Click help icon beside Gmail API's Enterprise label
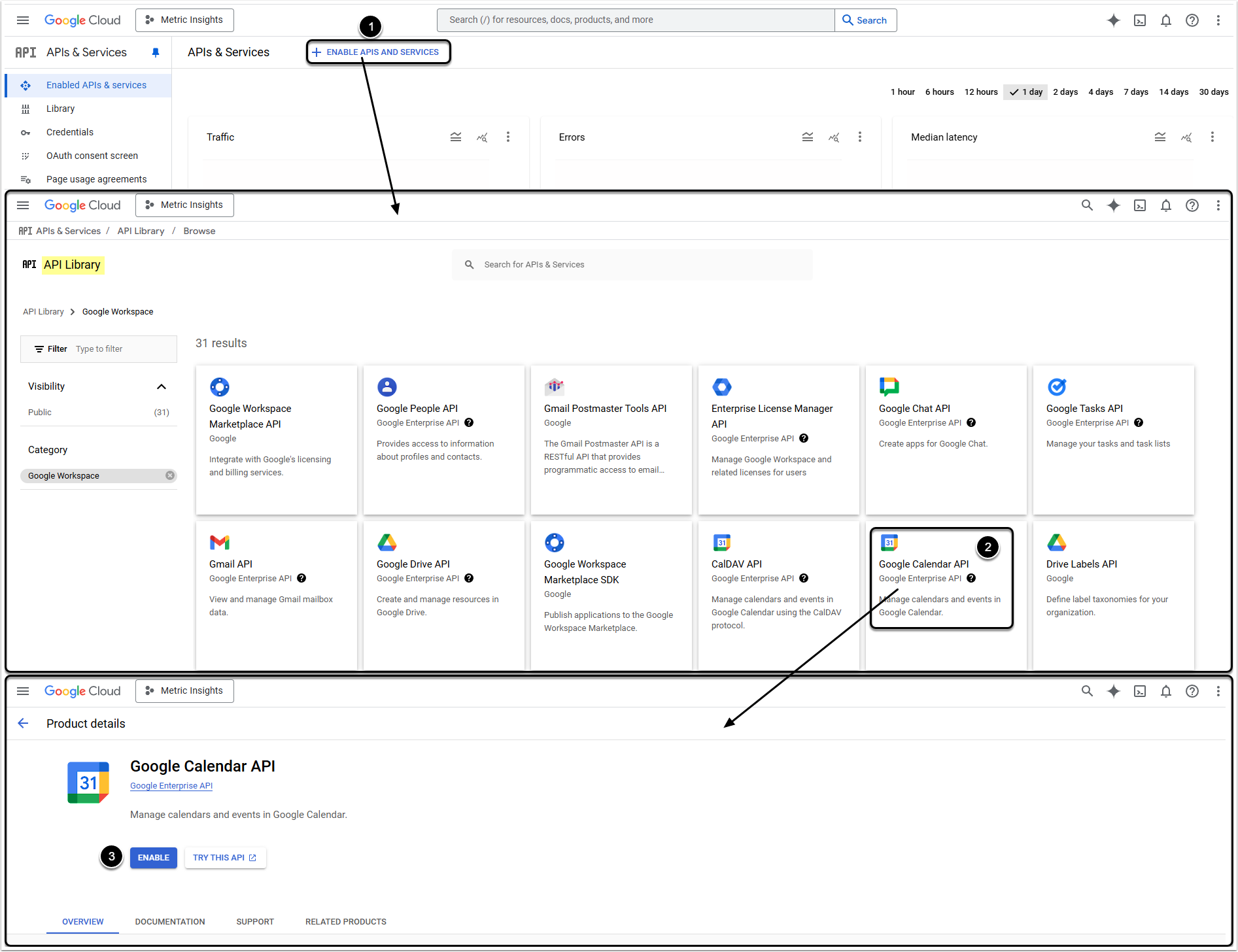Screen dimensions: 1238x952 pyautogui.click(x=301, y=579)
